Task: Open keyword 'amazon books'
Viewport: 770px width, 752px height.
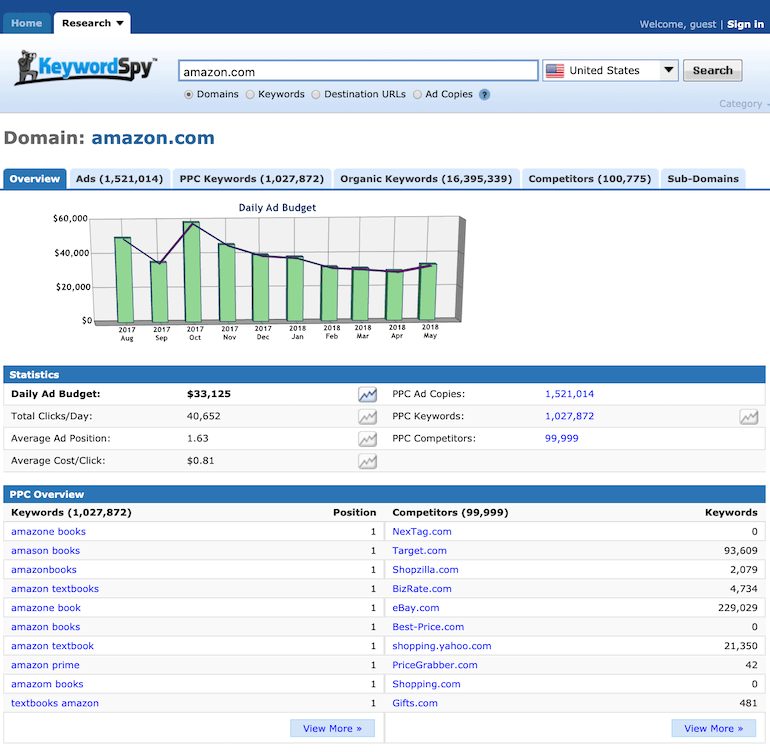Action: click(x=45, y=627)
